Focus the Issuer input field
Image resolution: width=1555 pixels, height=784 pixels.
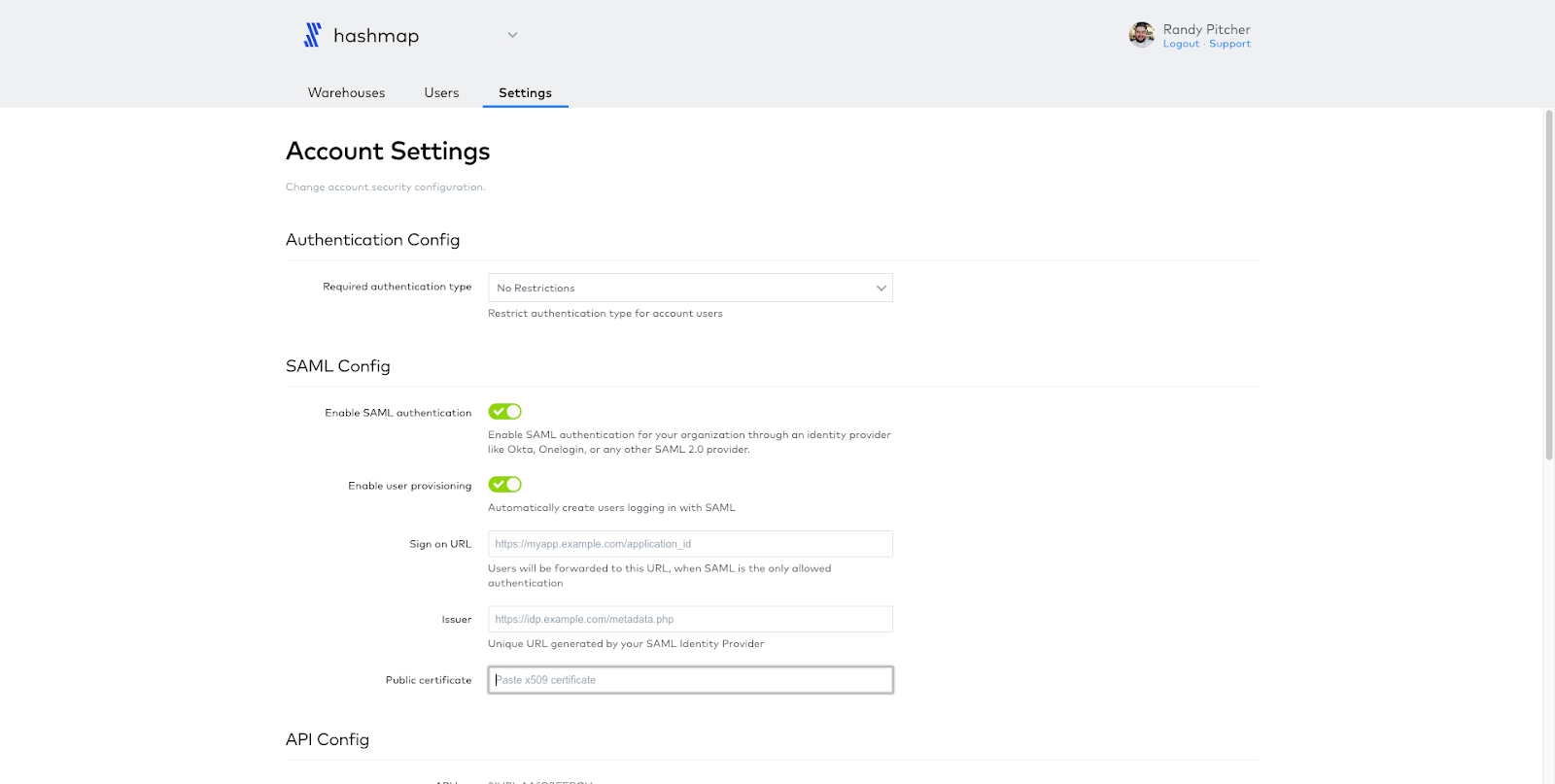point(690,620)
